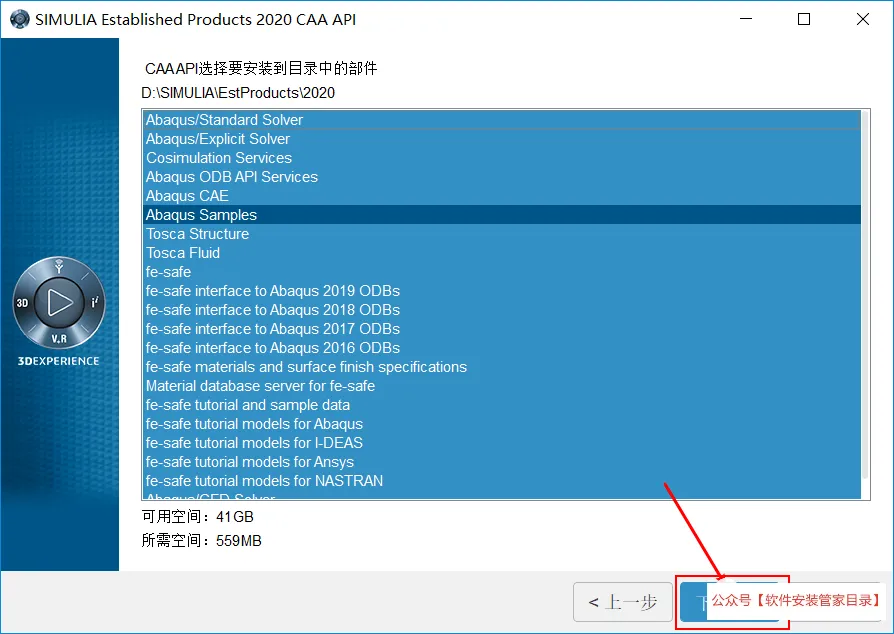The height and width of the screenshot is (634, 894).
Task: Select Tosca Structure component
Action: coord(502,234)
